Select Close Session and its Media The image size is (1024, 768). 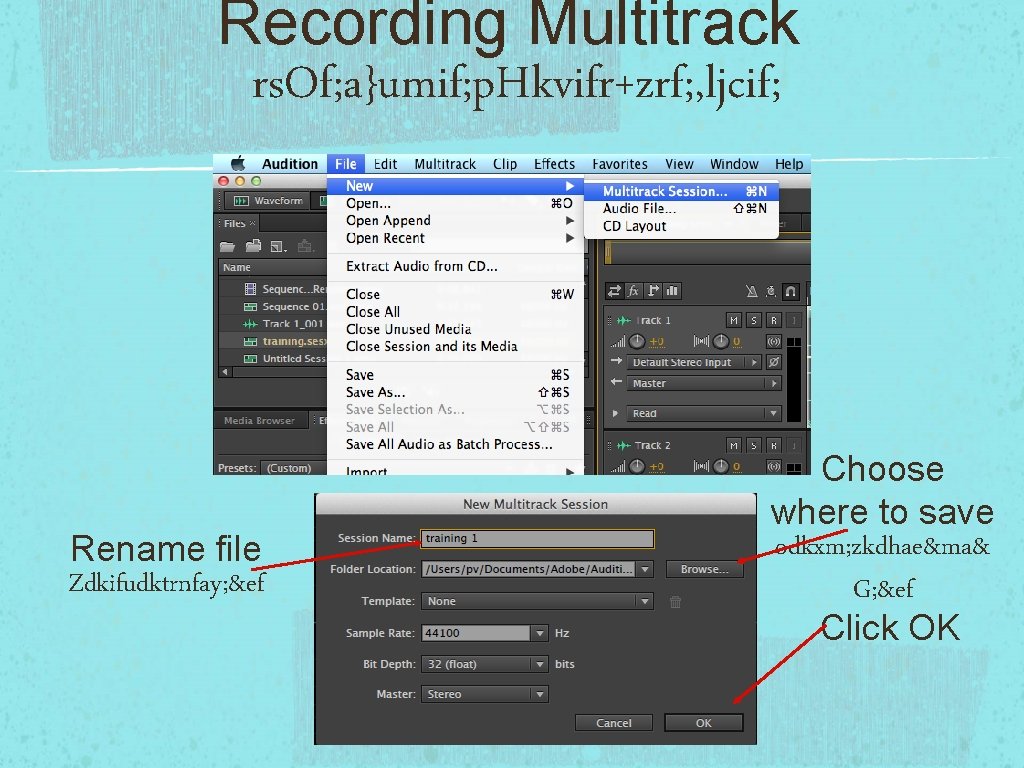pyautogui.click(x=455, y=346)
